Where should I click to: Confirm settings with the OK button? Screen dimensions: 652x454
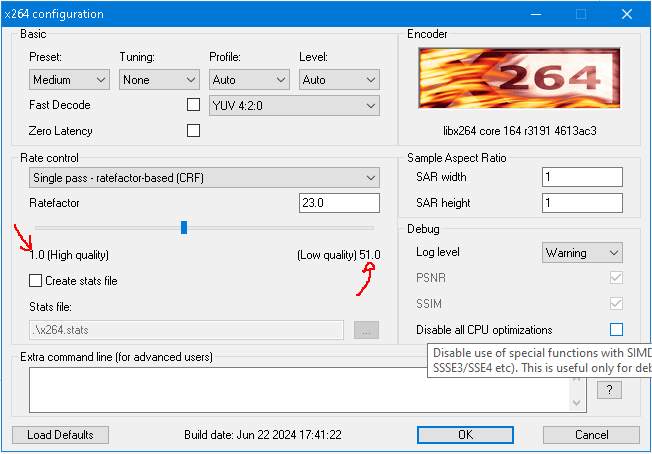465,435
